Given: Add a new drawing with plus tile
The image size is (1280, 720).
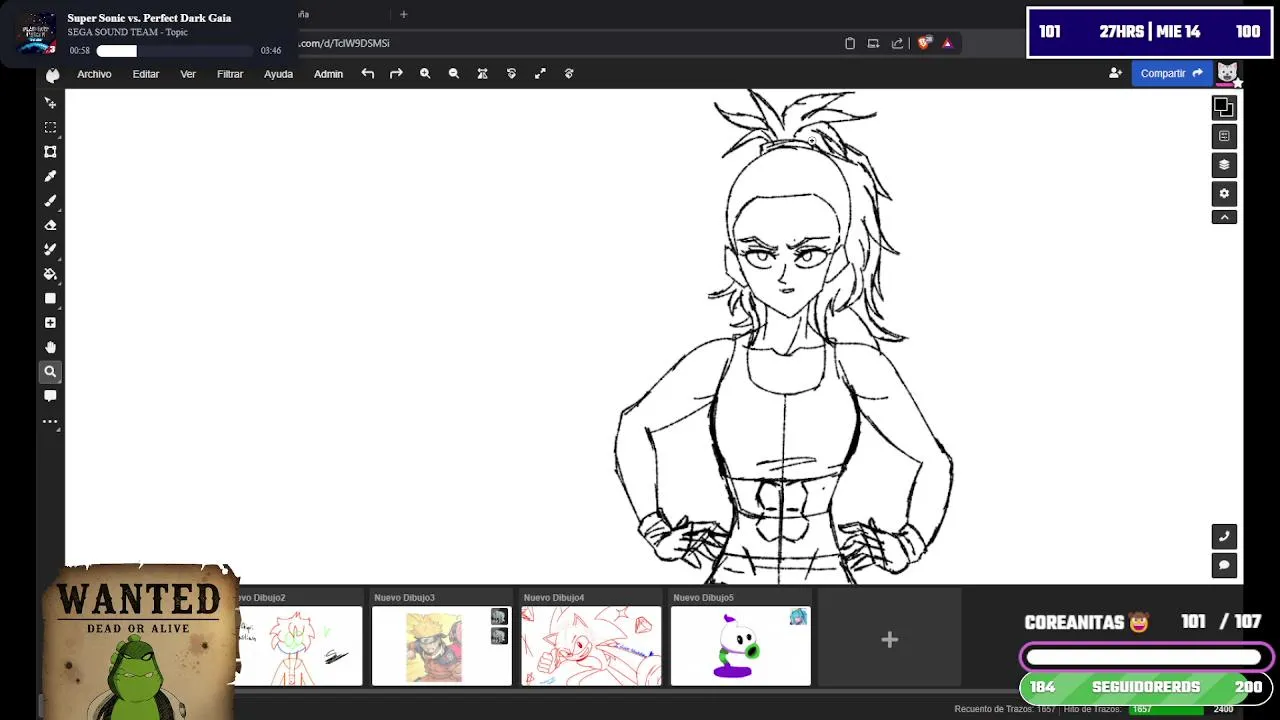Looking at the screenshot, I should pyautogui.click(x=889, y=640).
